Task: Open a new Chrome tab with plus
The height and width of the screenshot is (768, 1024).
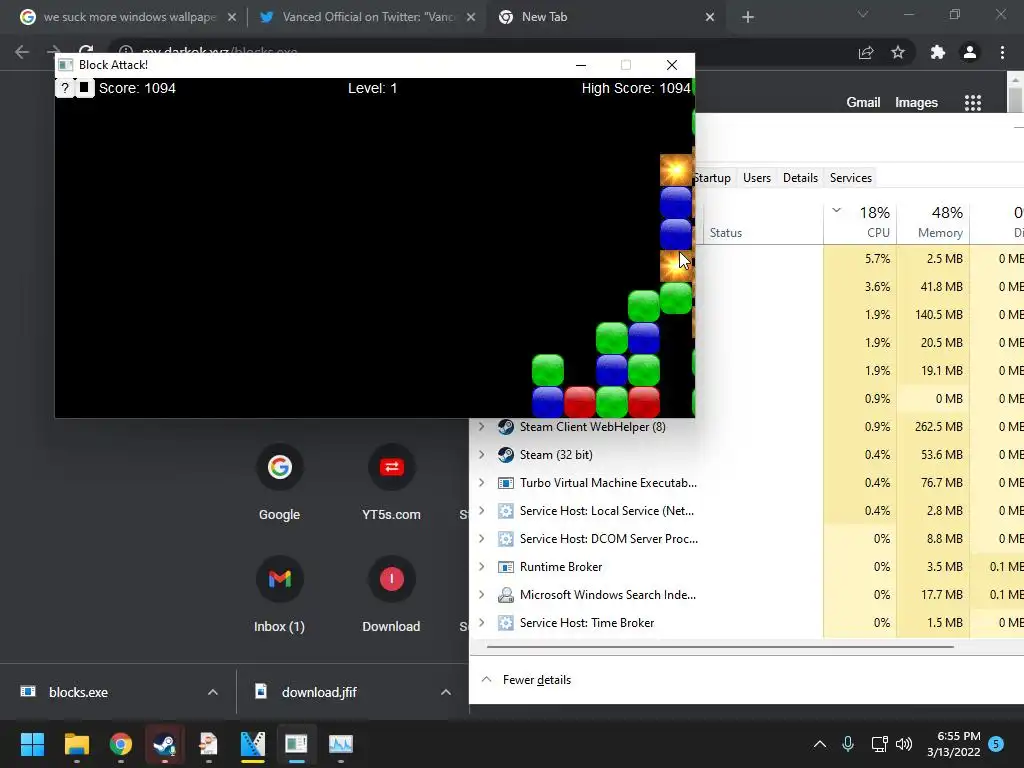Action: 748,17
